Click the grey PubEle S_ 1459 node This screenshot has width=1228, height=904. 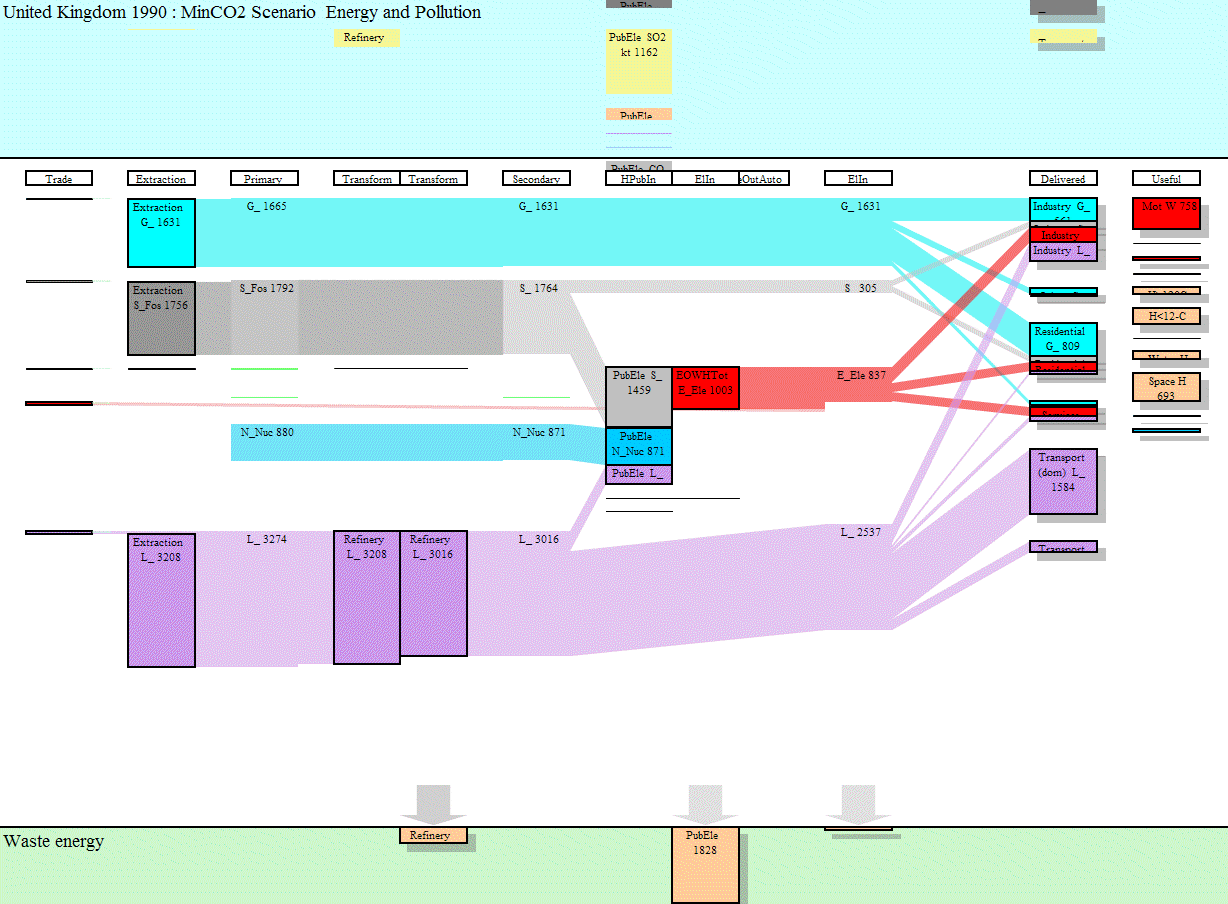click(639, 397)
